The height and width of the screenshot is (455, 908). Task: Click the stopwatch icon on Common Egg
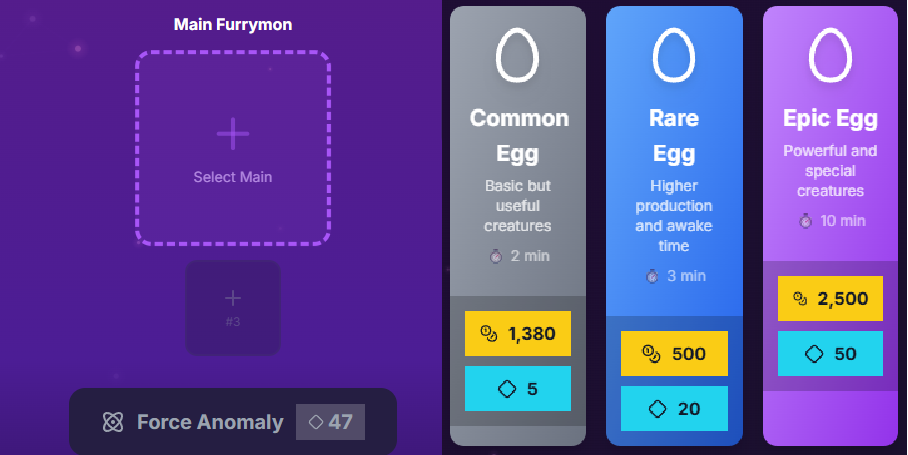coord(496,256)
